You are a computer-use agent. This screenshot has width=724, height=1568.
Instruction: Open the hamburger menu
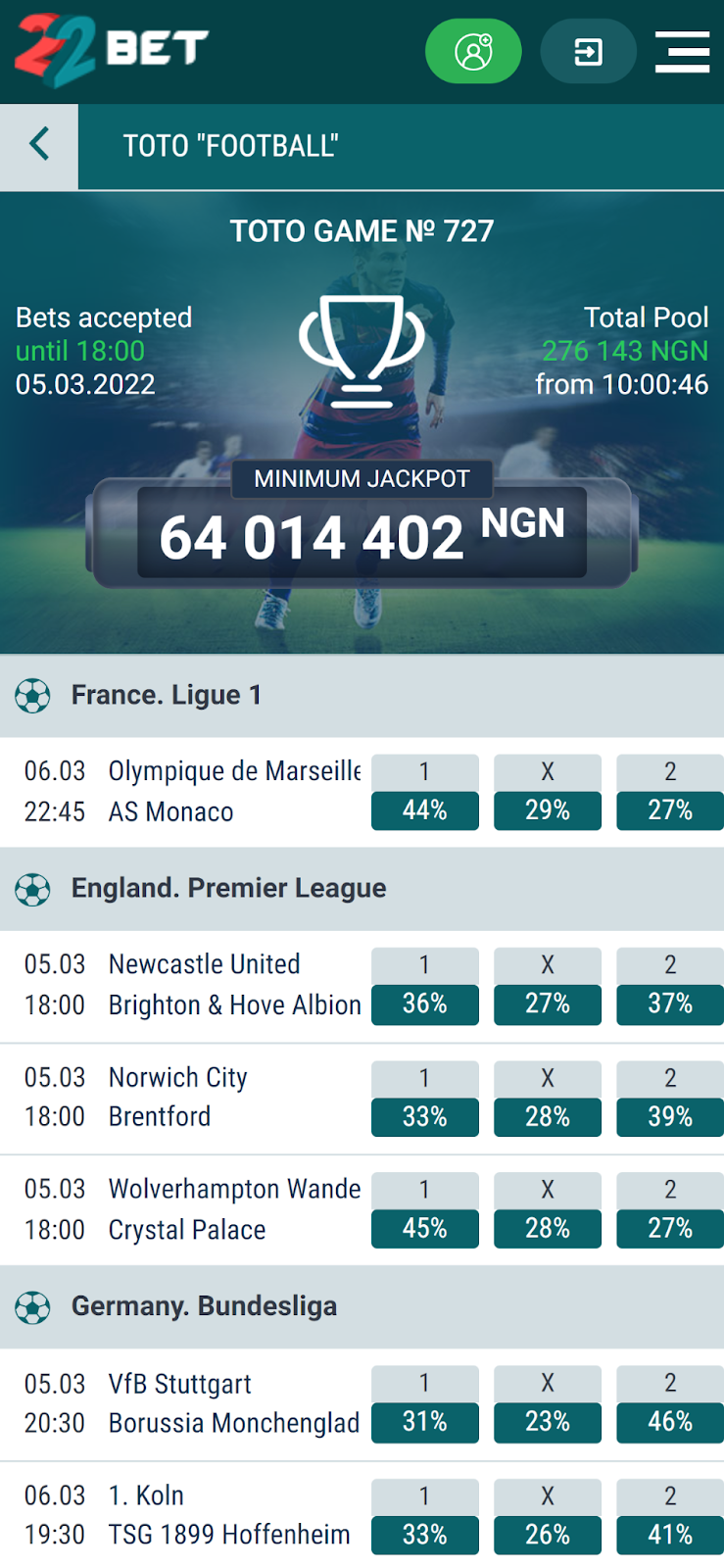click(x=683, y=51)
